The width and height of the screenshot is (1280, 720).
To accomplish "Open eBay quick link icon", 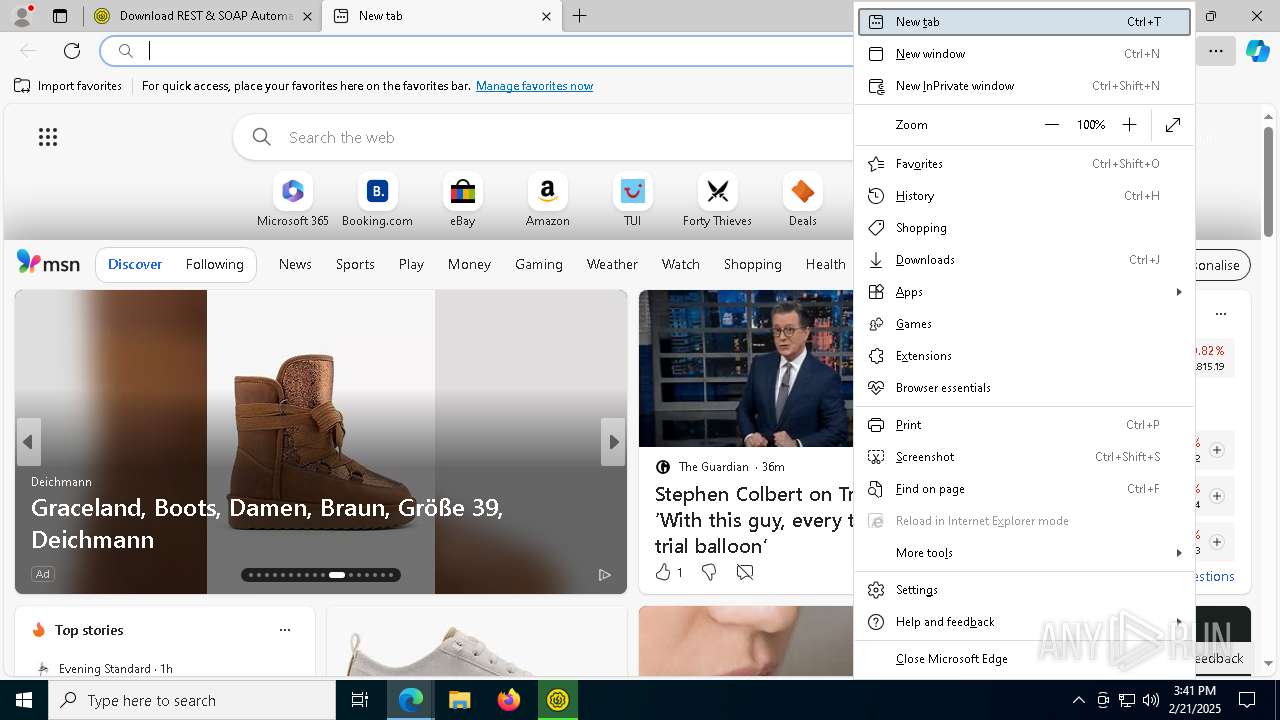I will 462,191.
